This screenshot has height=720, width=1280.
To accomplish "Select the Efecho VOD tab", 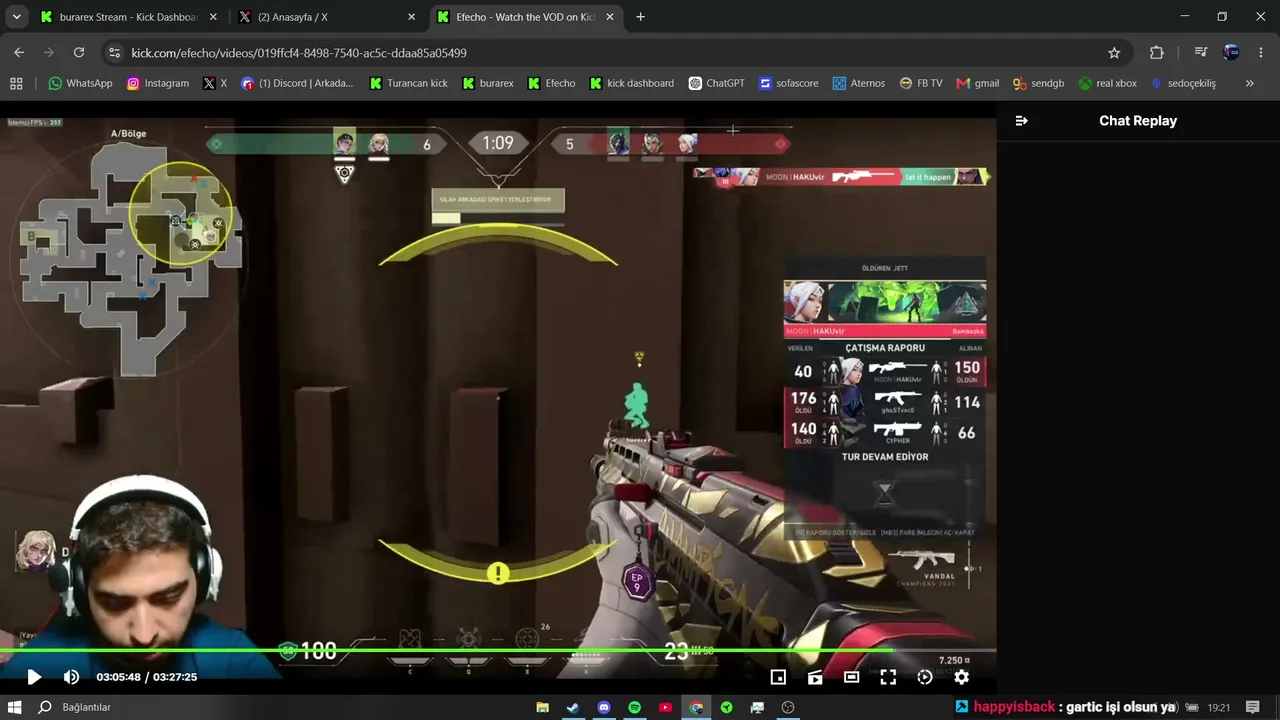I will tap(525, 17).
